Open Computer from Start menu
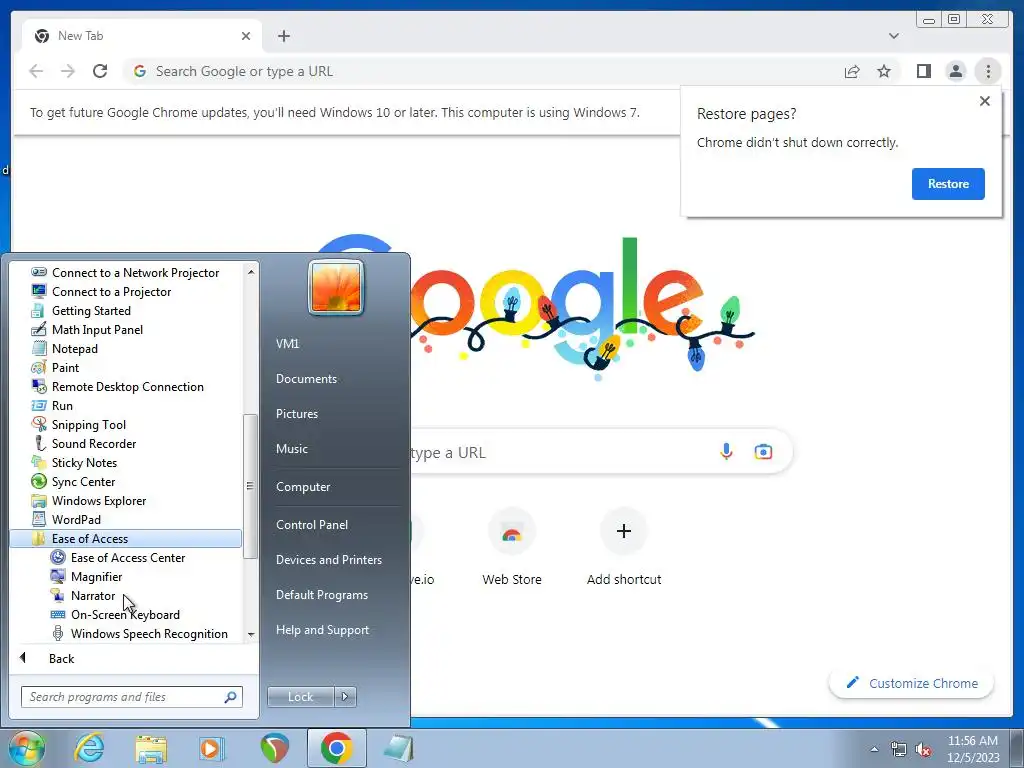Viewport: 1024px width, 768px height. pyautogui.click(x=303, y=487)
